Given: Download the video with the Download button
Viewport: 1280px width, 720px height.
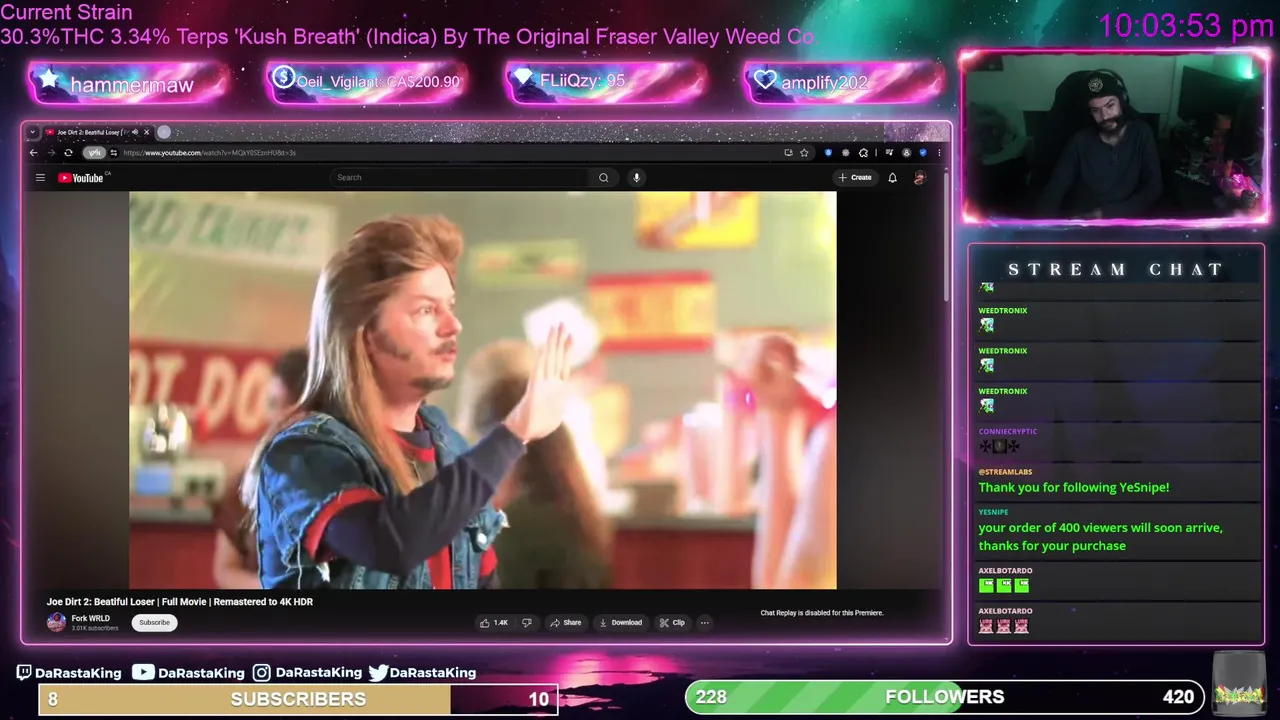Looking at the screenshot, I should [620, 623].
